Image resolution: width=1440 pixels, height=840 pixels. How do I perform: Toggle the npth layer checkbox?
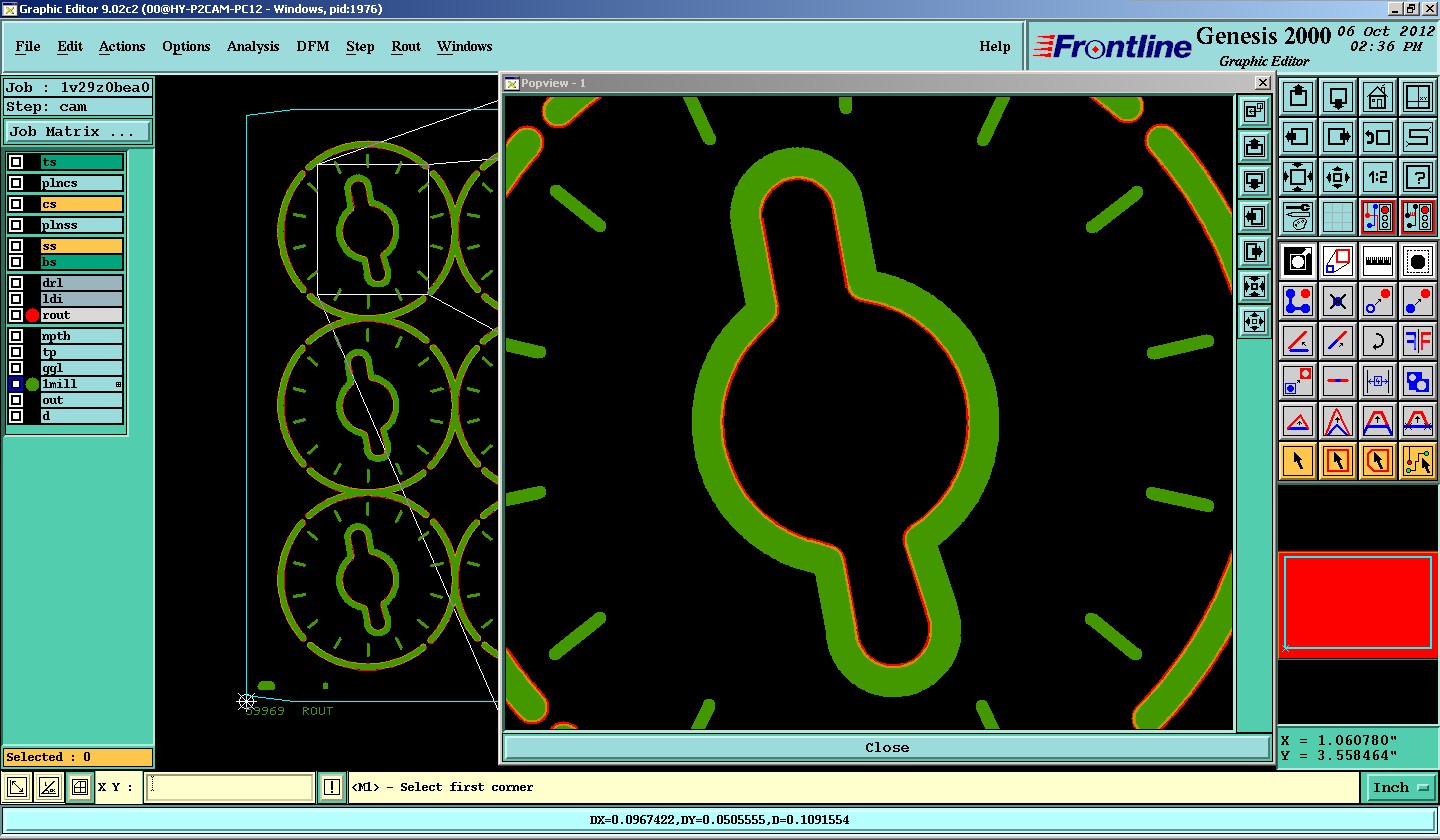point(16,336)
